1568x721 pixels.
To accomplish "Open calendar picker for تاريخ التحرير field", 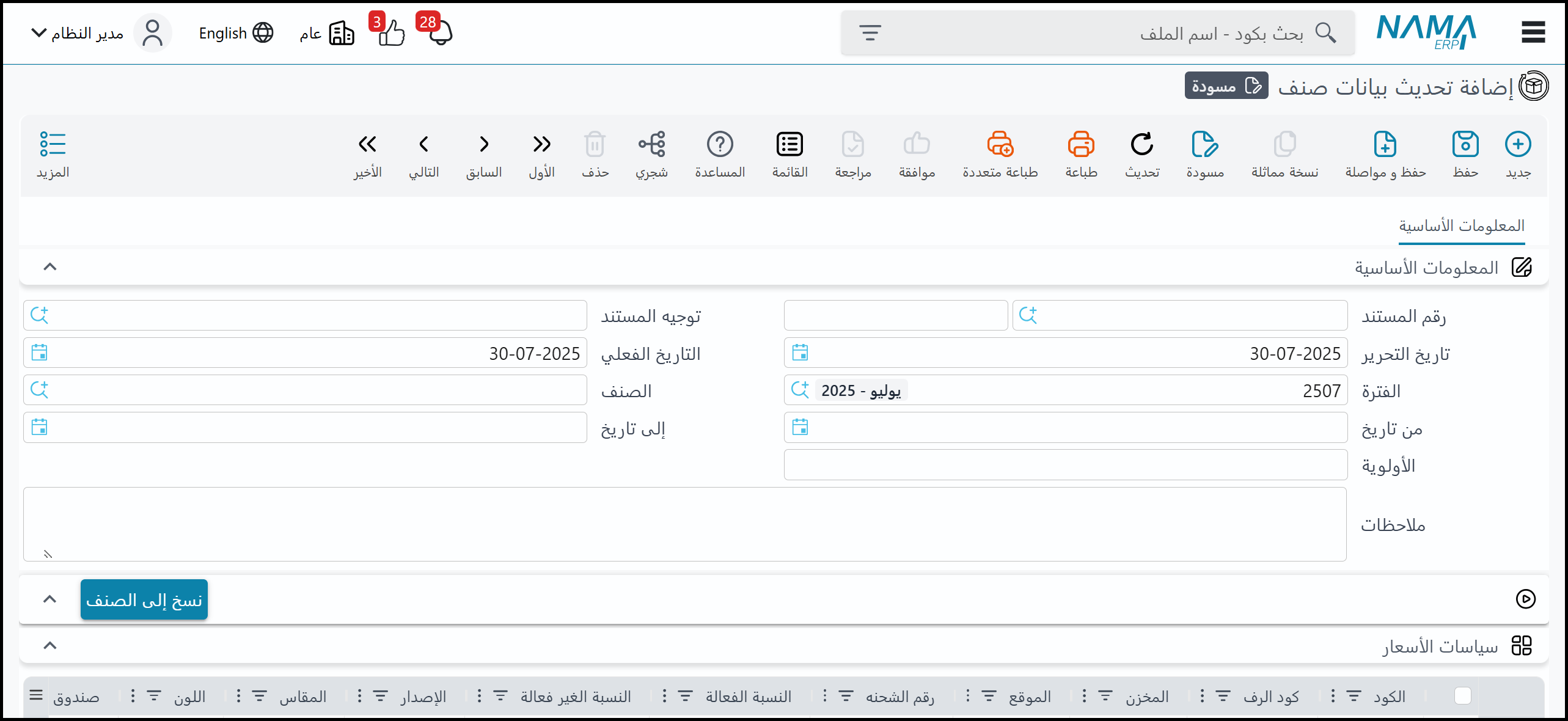I will tap(800, 353).
